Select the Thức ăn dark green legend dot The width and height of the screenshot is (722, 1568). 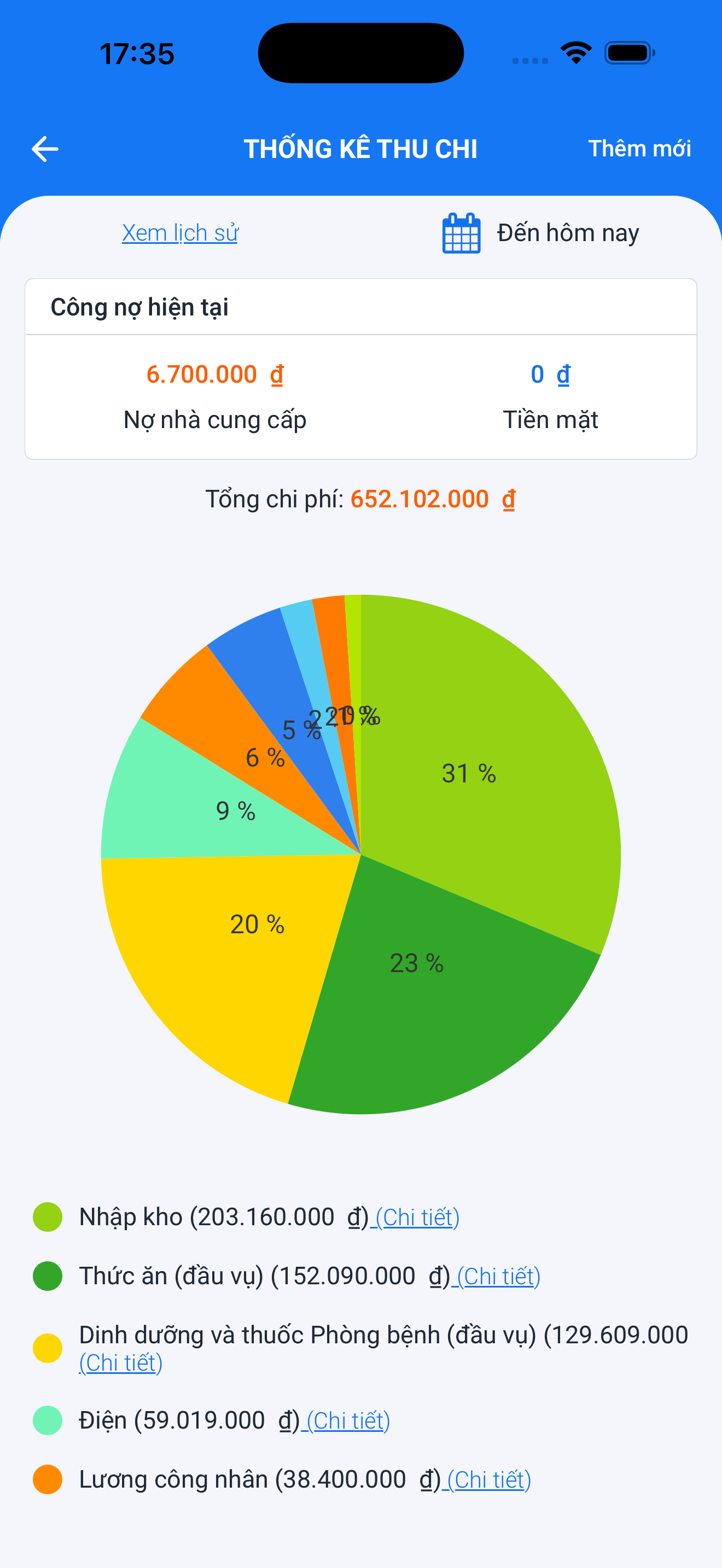[x=48, y=1276]
